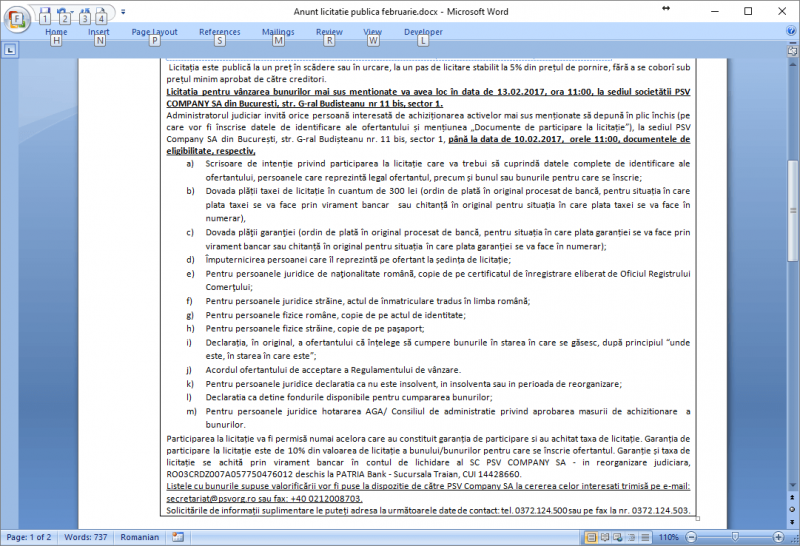Image resolution: width=800 pixels, height=546 pixels.
Task: Click the title bar document name
Action: [366, 11]
